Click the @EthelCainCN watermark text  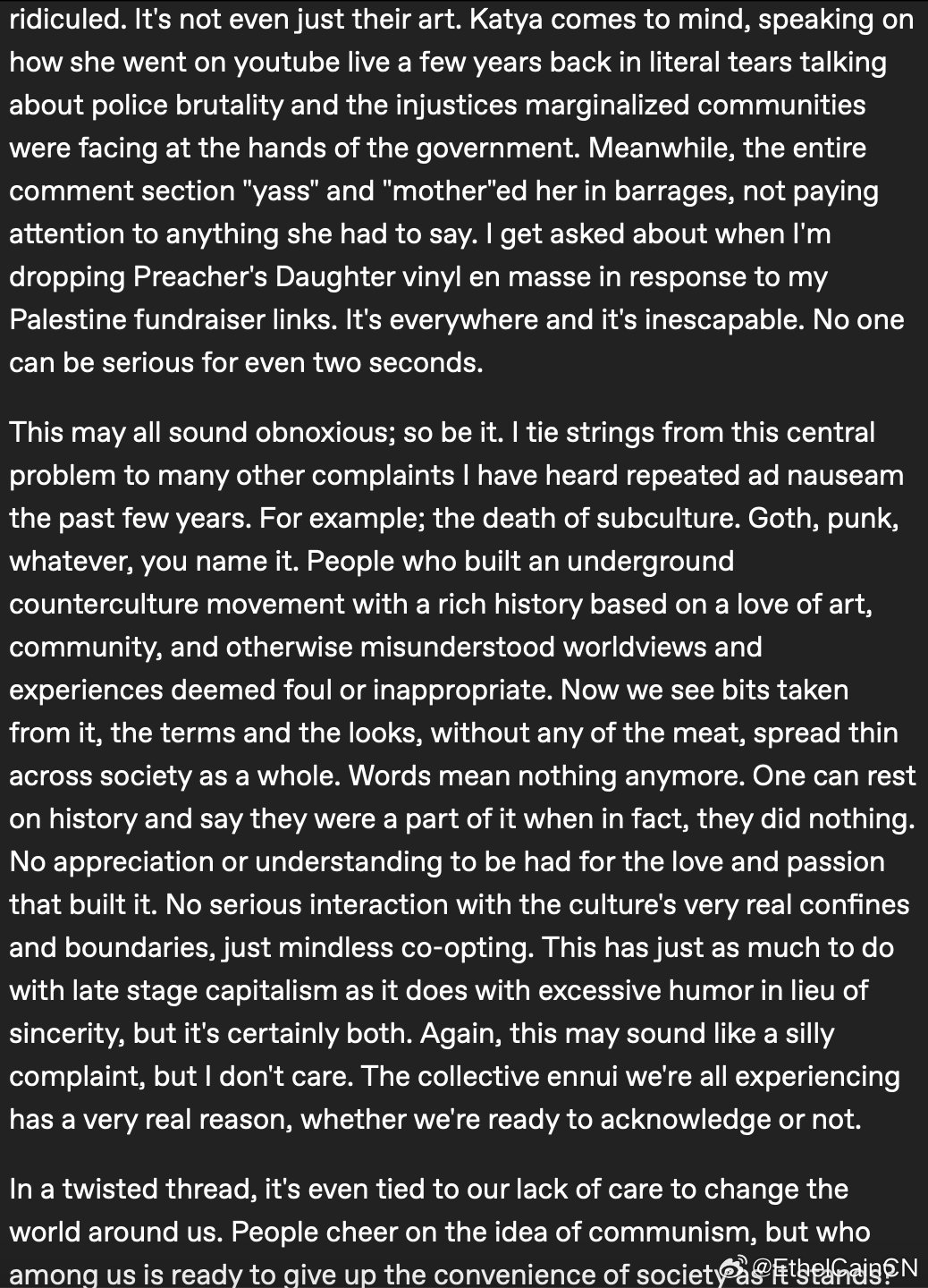coord(834,1267)
